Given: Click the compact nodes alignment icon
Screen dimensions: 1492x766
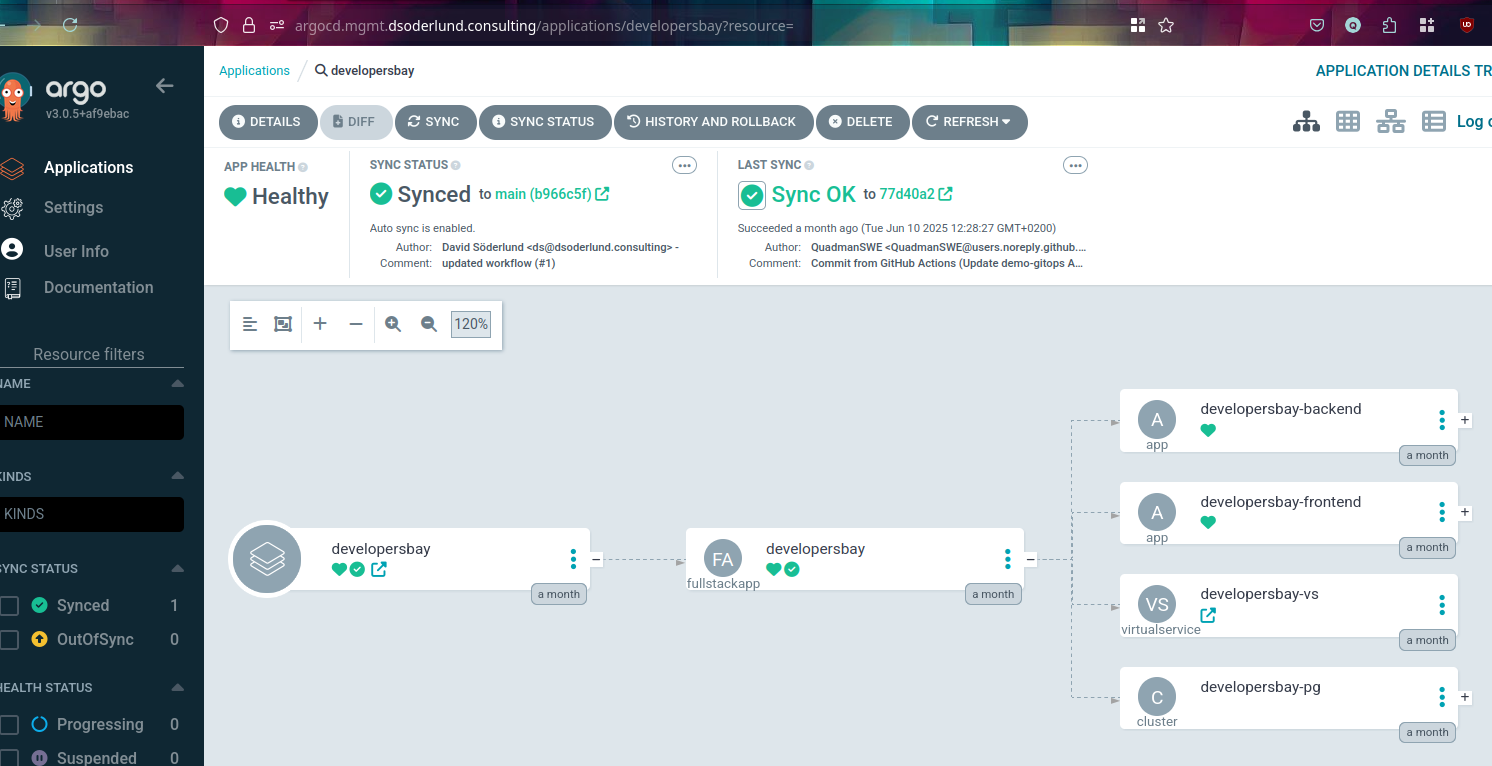Looking at the screenshot, I should click(x=250, y=324).
